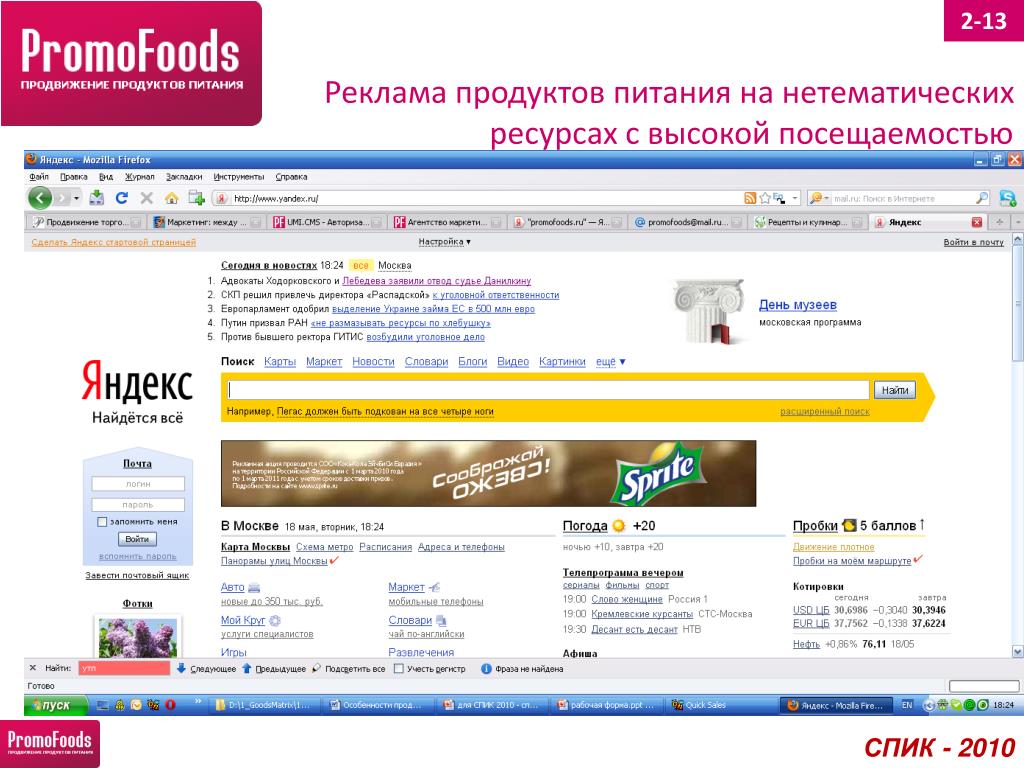
Task: Click the Словари book icon
Action: pos(441,620)
